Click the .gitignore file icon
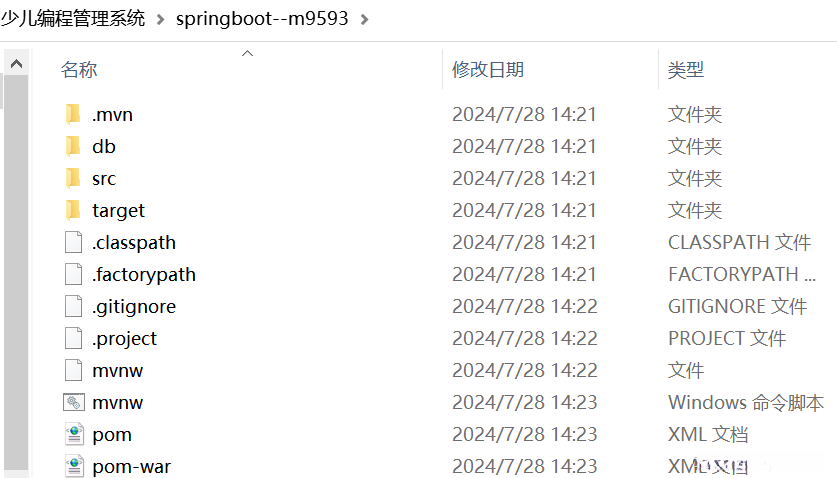The width and height of the screenshot is (837, 478). 73,306
